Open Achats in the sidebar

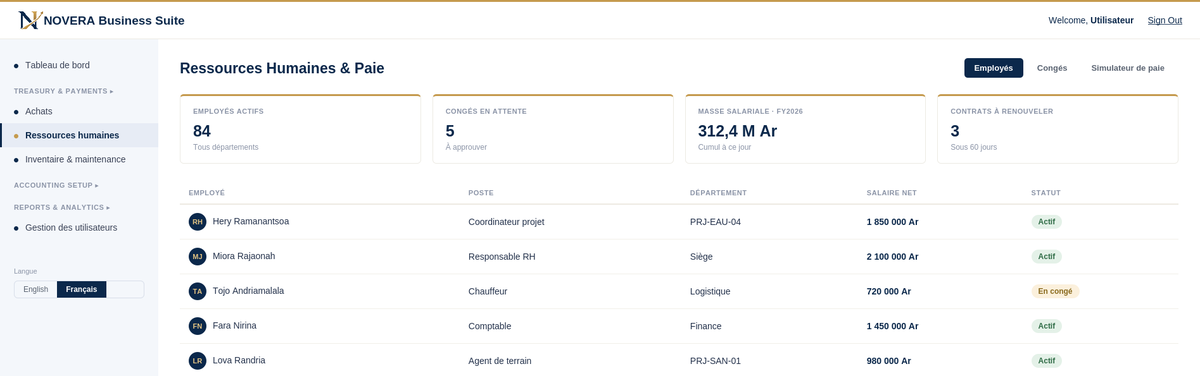pyautogui.click(x=79, y=111)
